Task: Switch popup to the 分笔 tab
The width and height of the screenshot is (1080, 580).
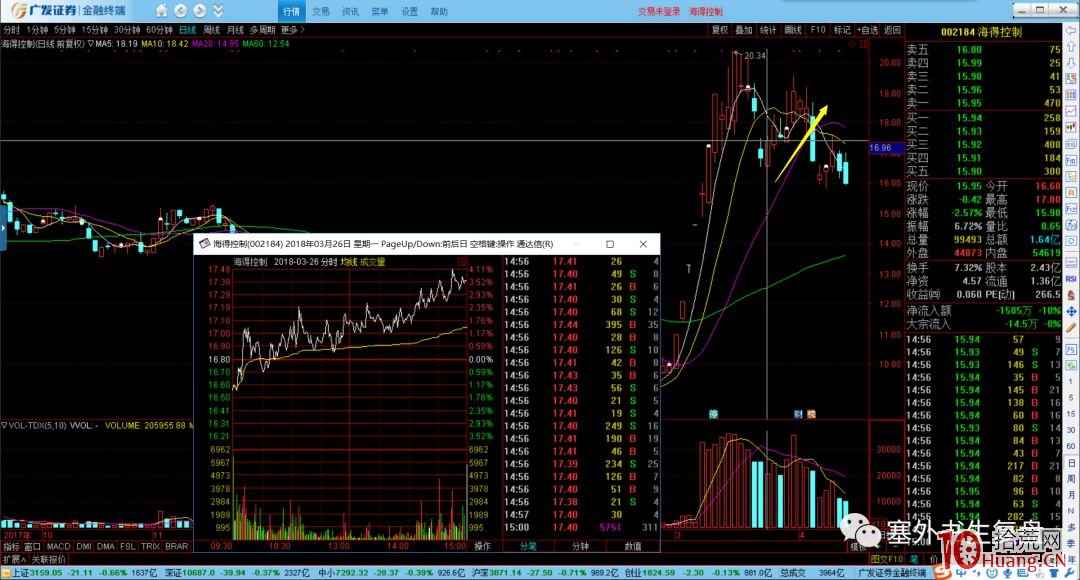Action: tap(528, 546)
